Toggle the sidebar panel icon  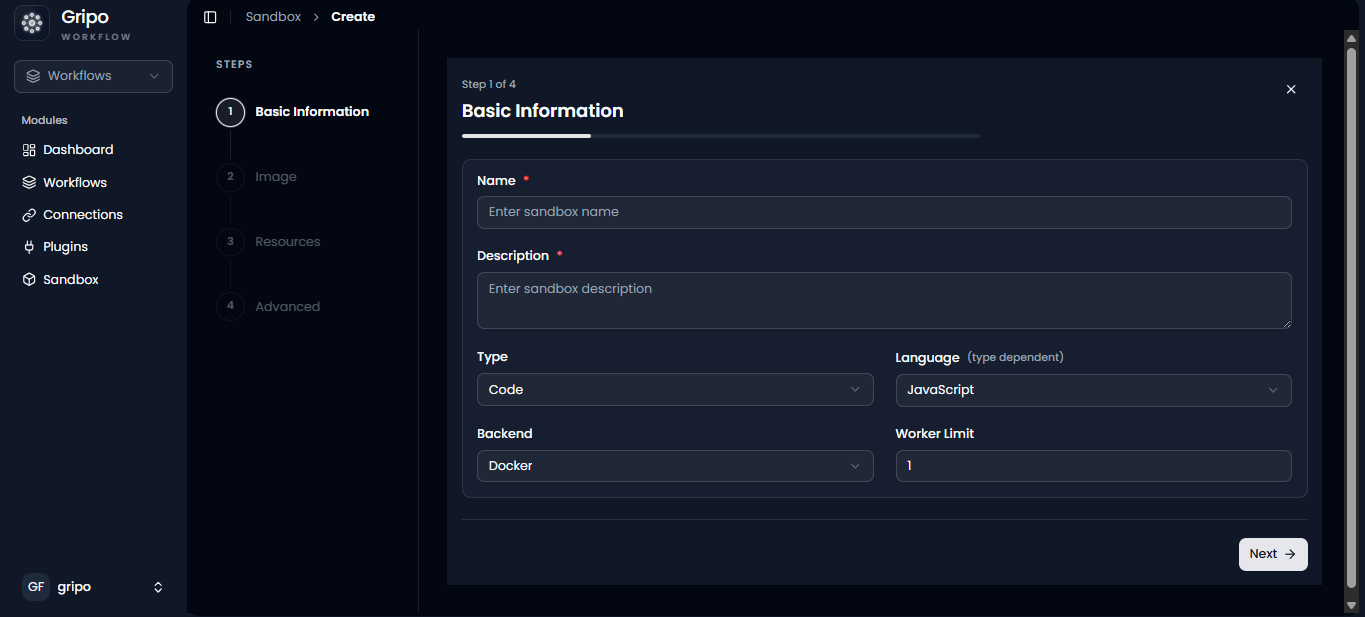coord(210,17)
